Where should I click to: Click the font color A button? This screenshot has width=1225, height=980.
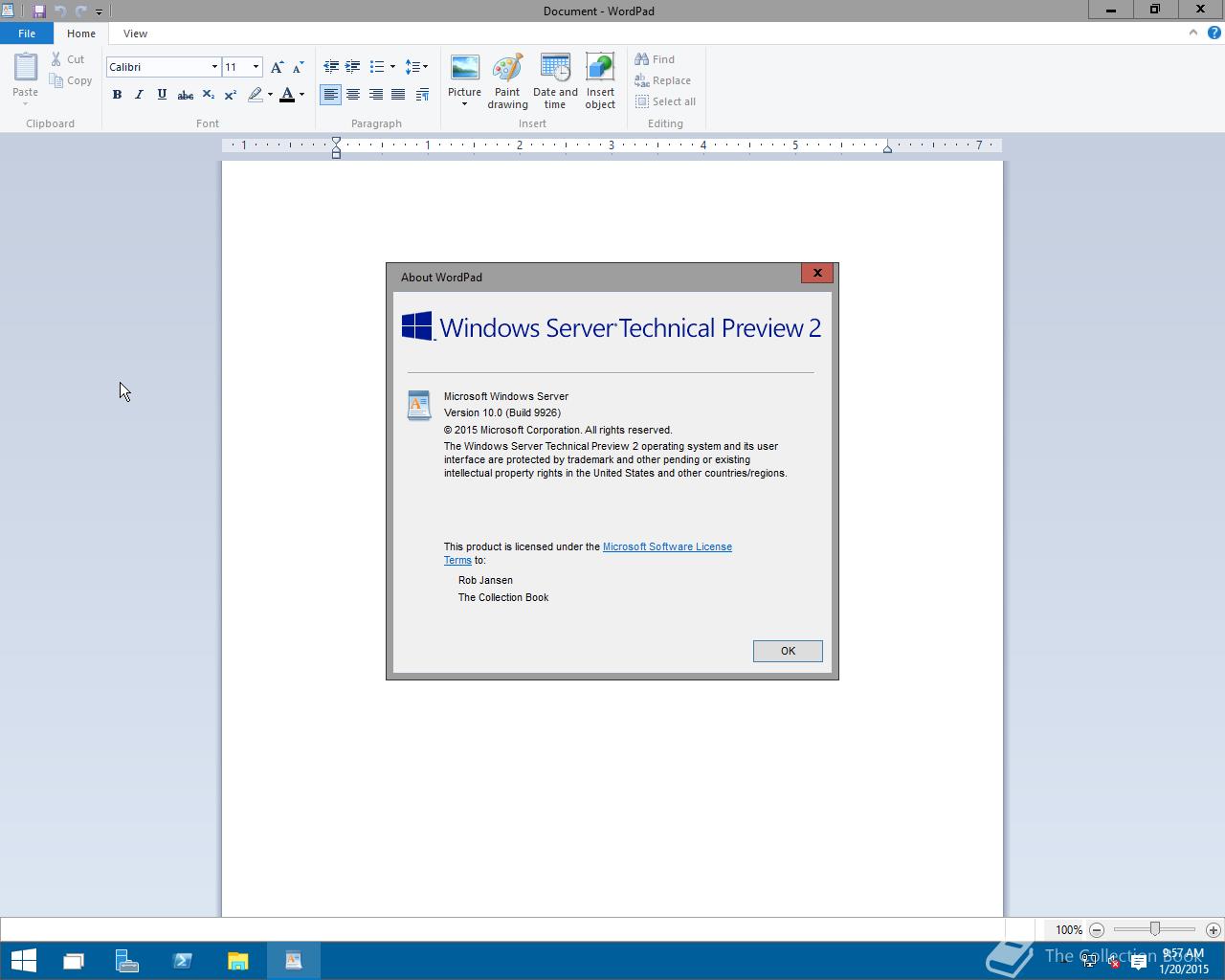[286, 95]
